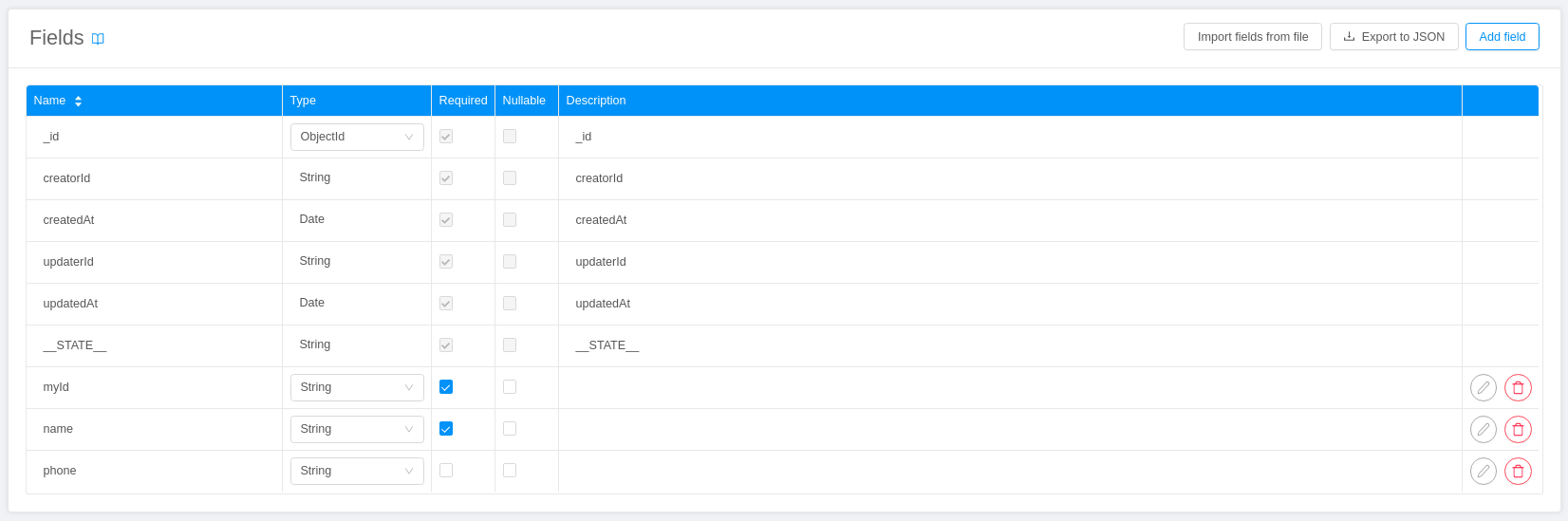
Task: Select the updaterId name cell
Action: pos(154,262)
